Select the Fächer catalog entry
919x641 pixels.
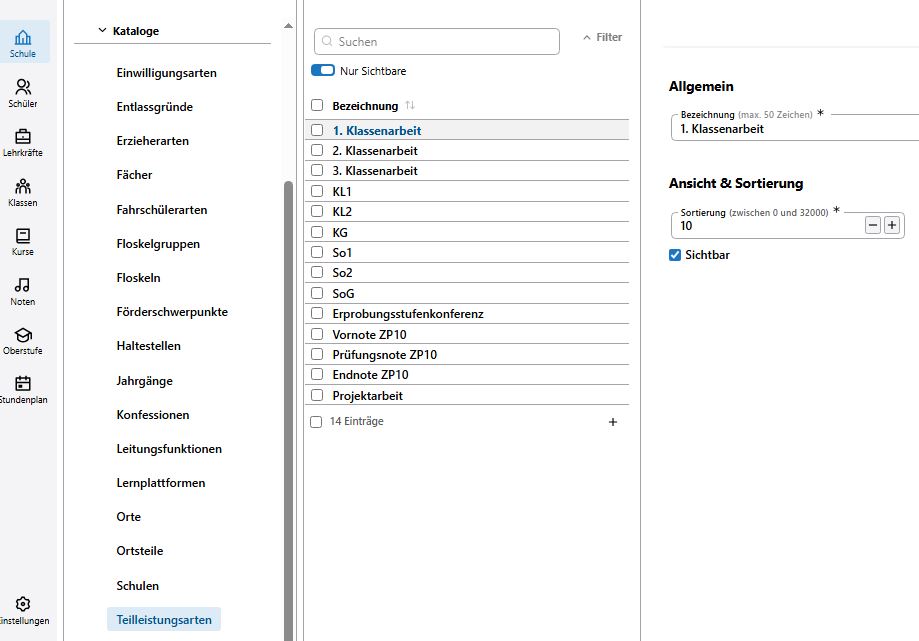point(134,175)
